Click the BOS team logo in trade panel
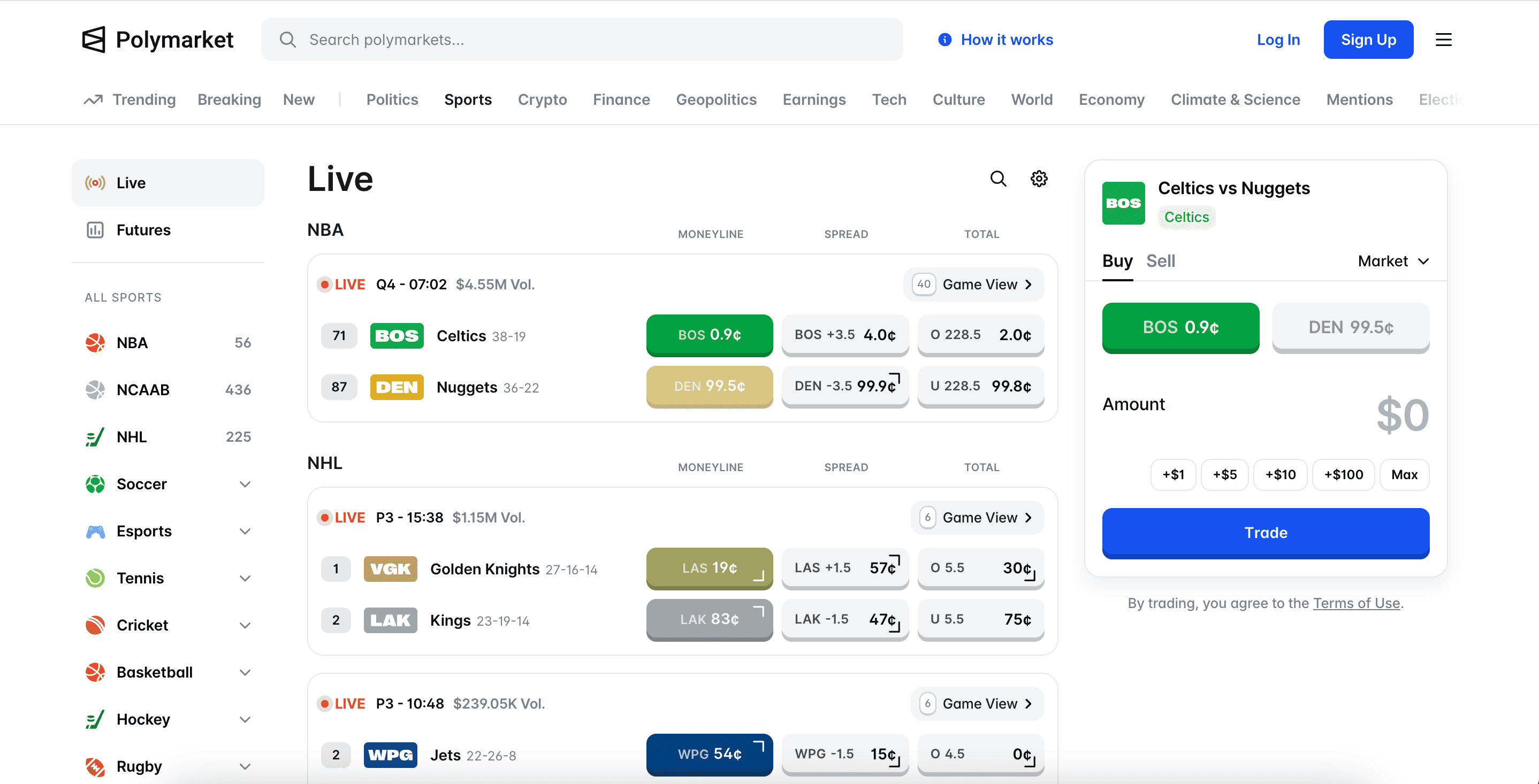This screenshot has height=784, width=1539. (1123, 203)
